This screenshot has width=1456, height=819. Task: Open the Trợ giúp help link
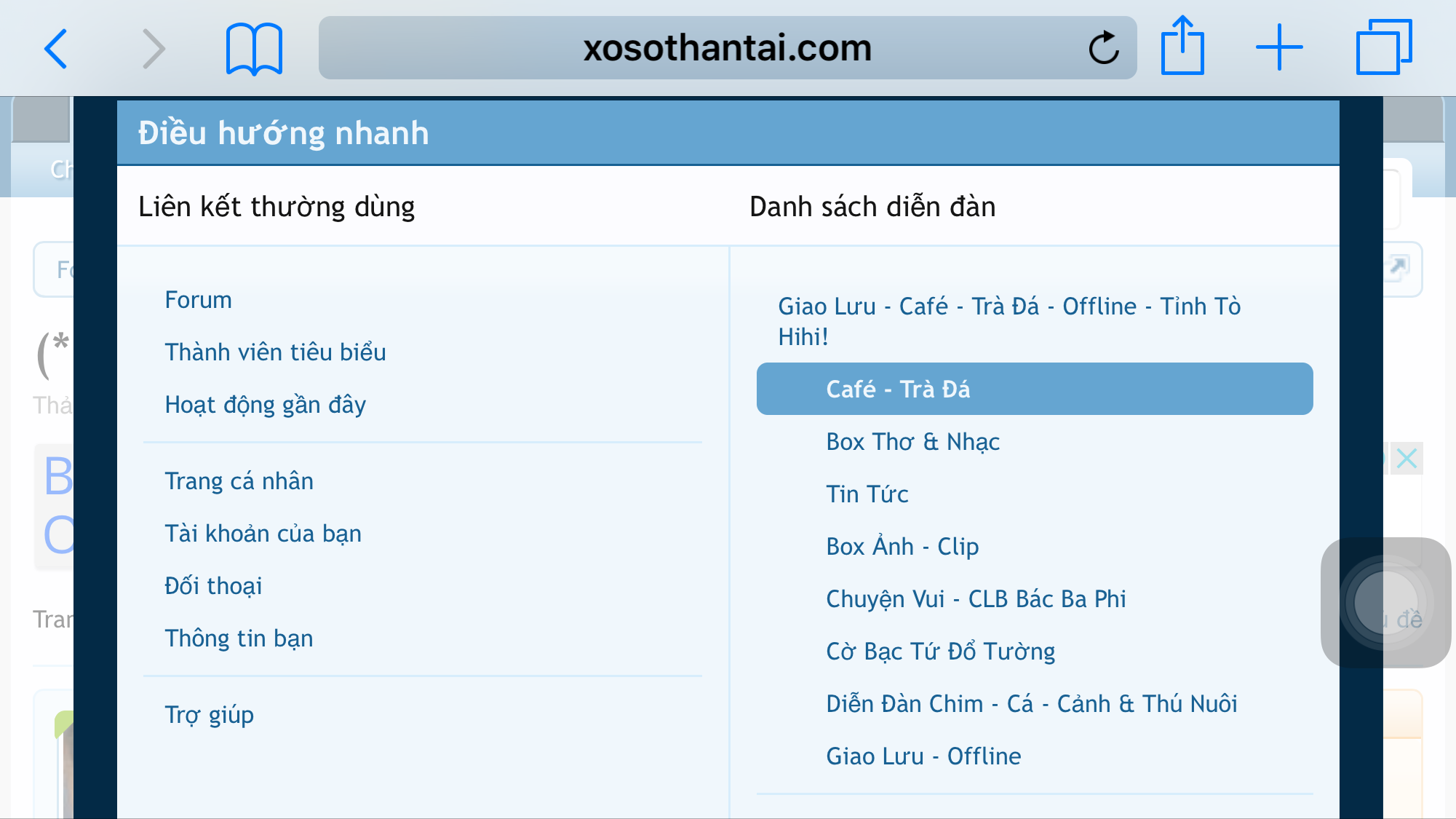tap(209, 715)
